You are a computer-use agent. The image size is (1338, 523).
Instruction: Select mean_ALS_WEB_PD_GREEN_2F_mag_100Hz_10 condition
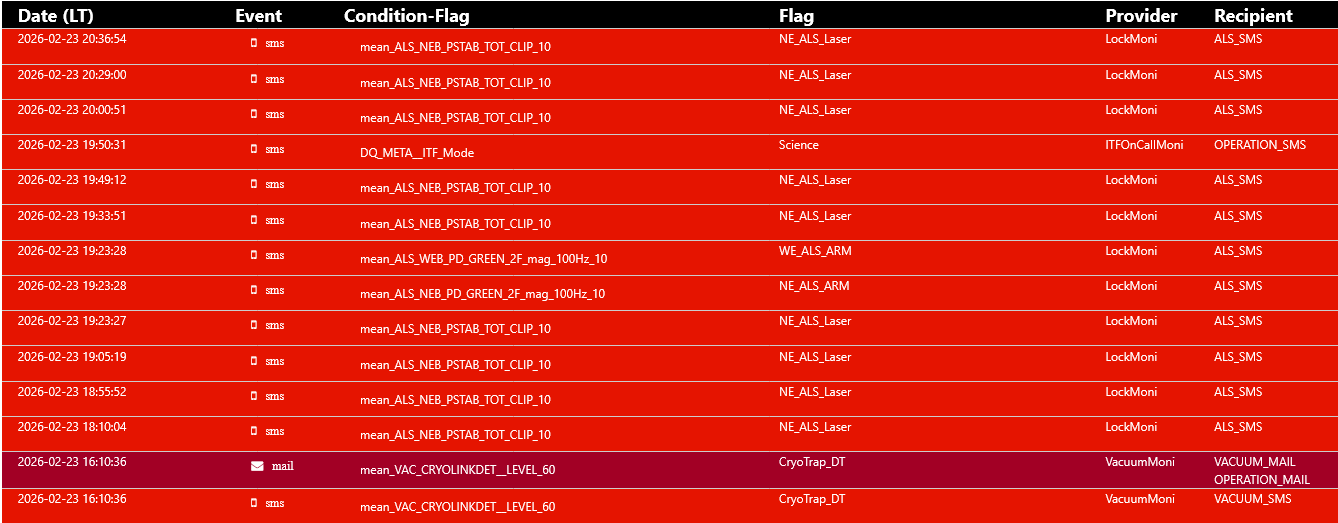(483, 259)
